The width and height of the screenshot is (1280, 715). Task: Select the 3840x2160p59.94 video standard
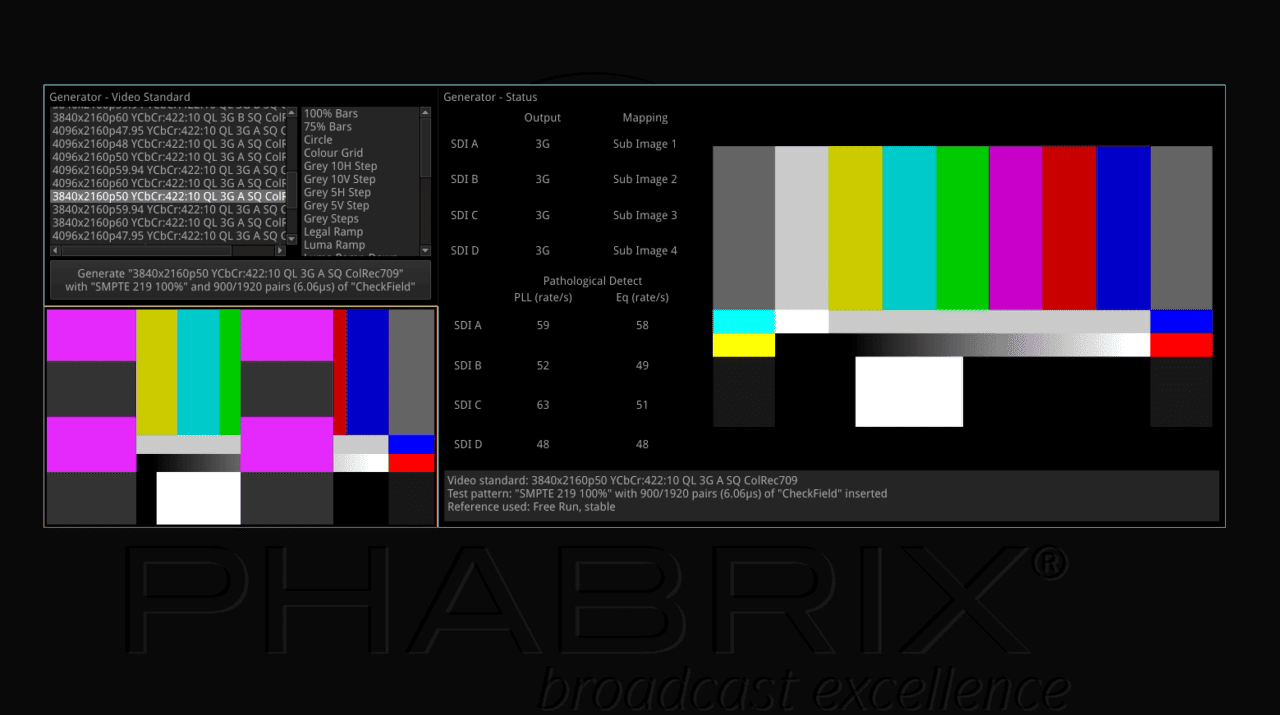pos(169,210)
